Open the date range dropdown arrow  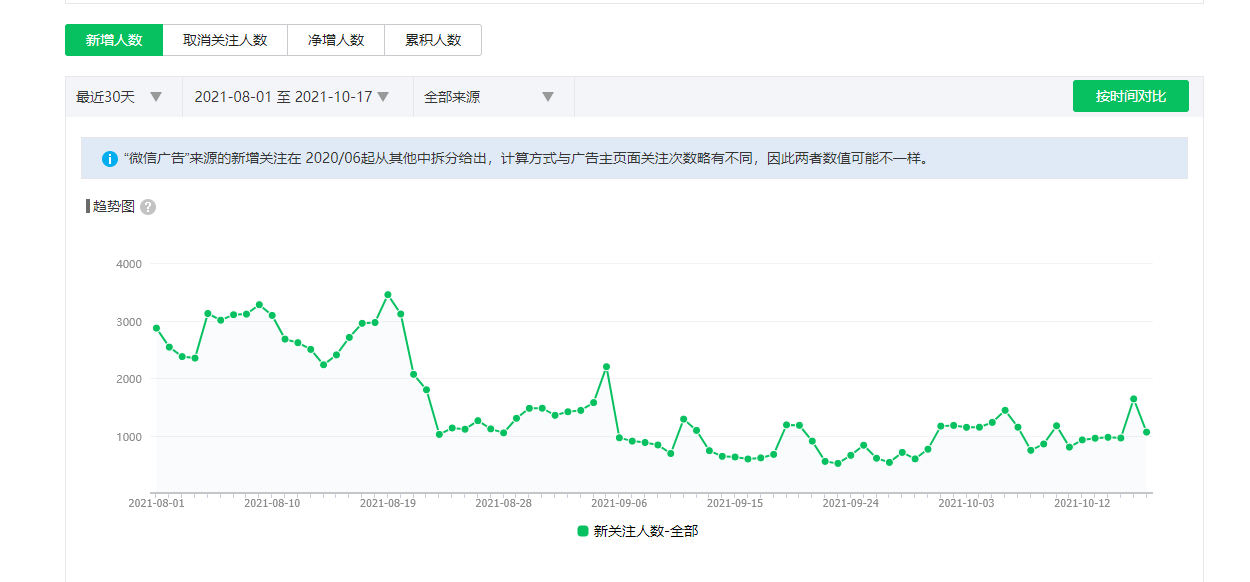383,97
